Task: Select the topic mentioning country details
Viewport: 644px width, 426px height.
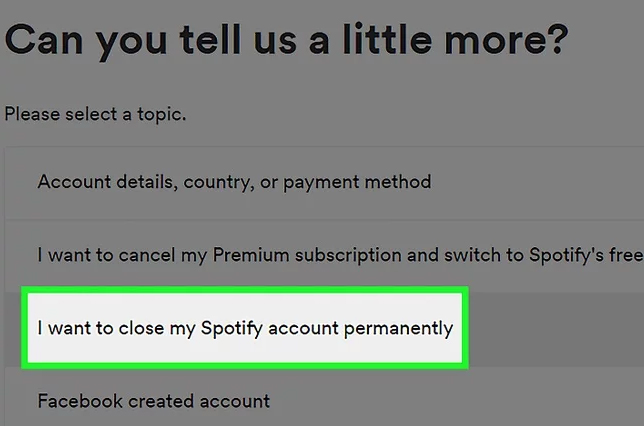Action: [234, 182]
